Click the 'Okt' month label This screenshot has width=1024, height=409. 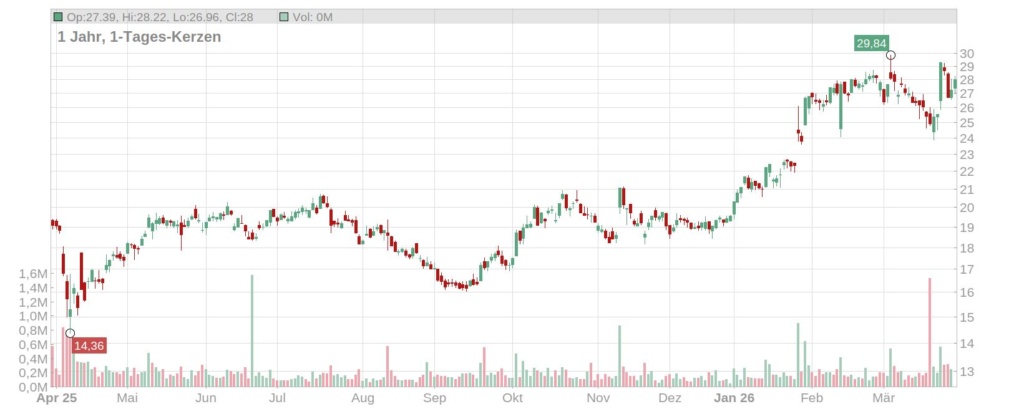513,398
